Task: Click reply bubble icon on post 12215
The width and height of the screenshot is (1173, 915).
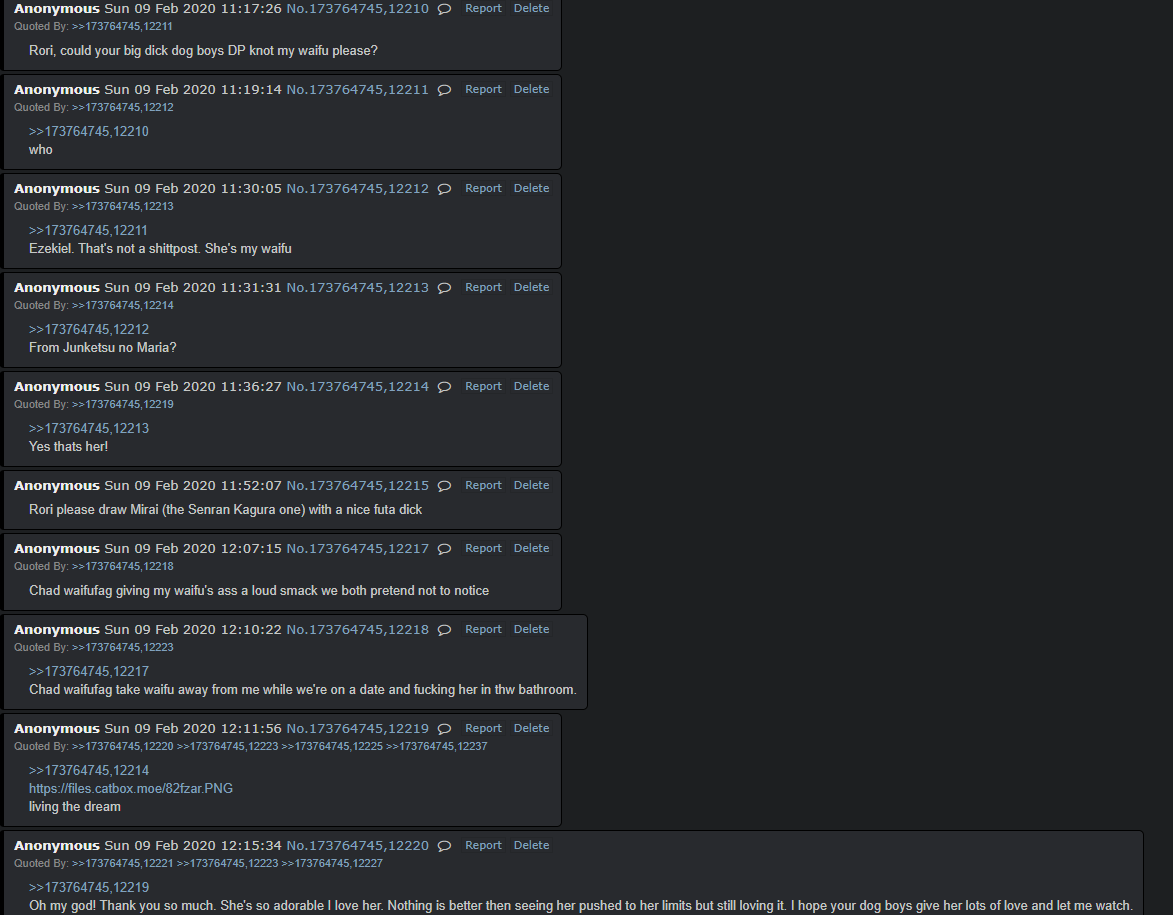Action: pyautogui.click(x=444, y=486)
